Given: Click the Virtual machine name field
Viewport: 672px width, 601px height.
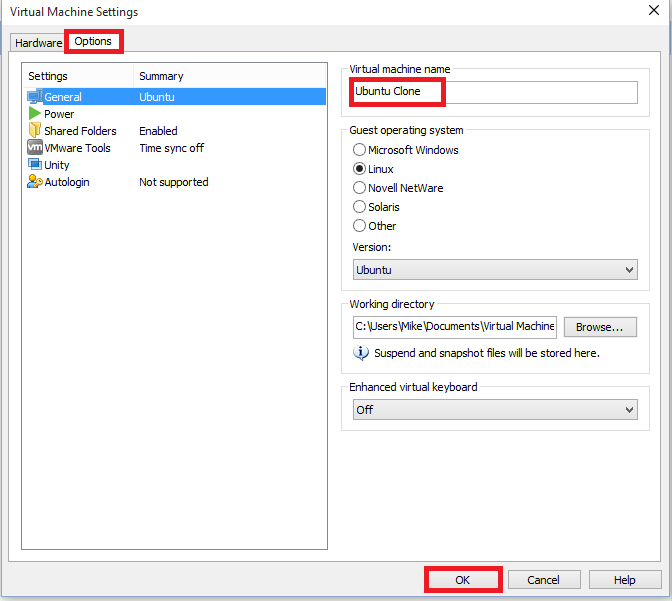Looking at the screenshot, I should coord(494,92).
